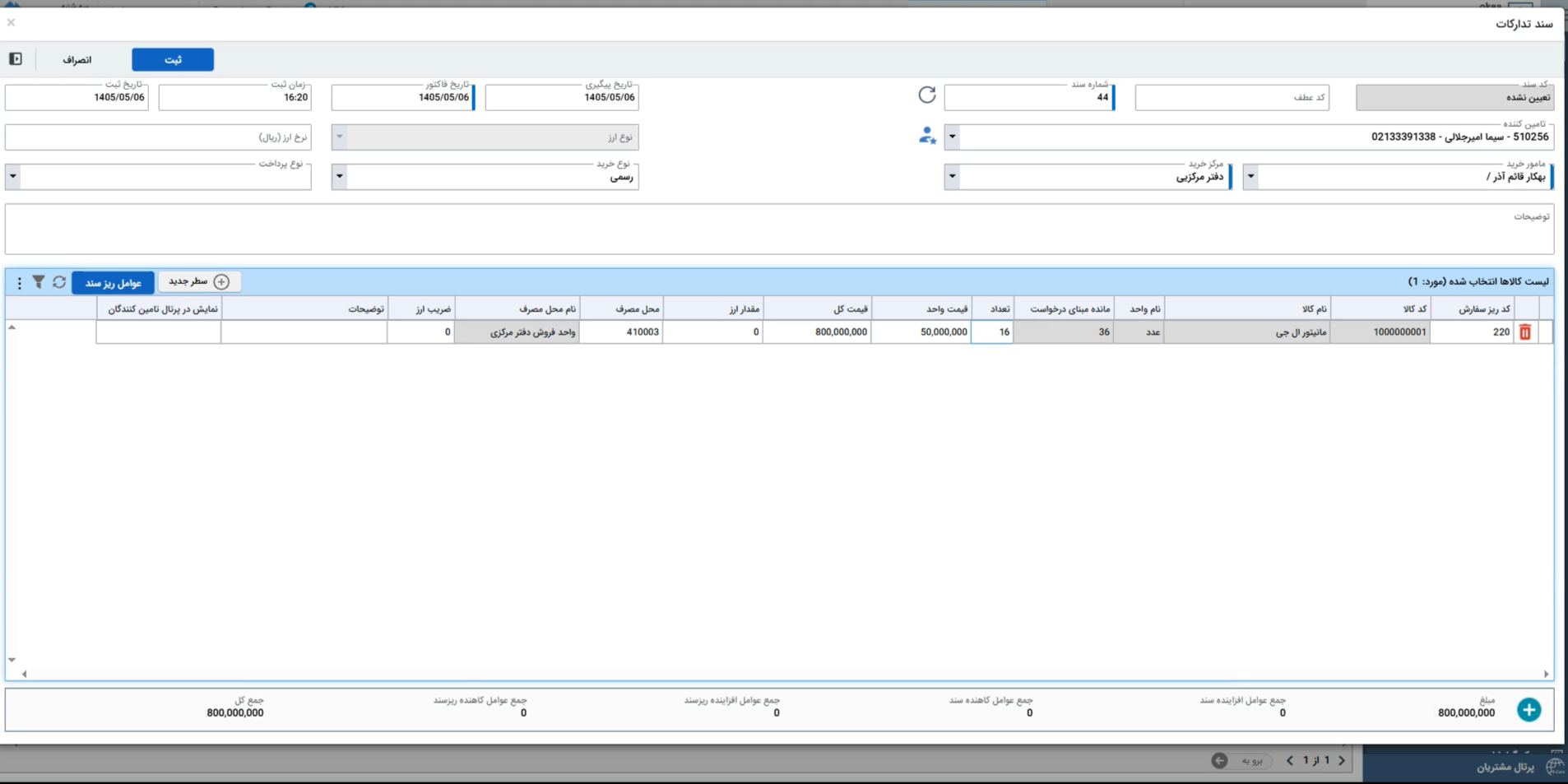Close the سند تدارکات dialog
Viewport: 1568px width, 784px height.
11,22
